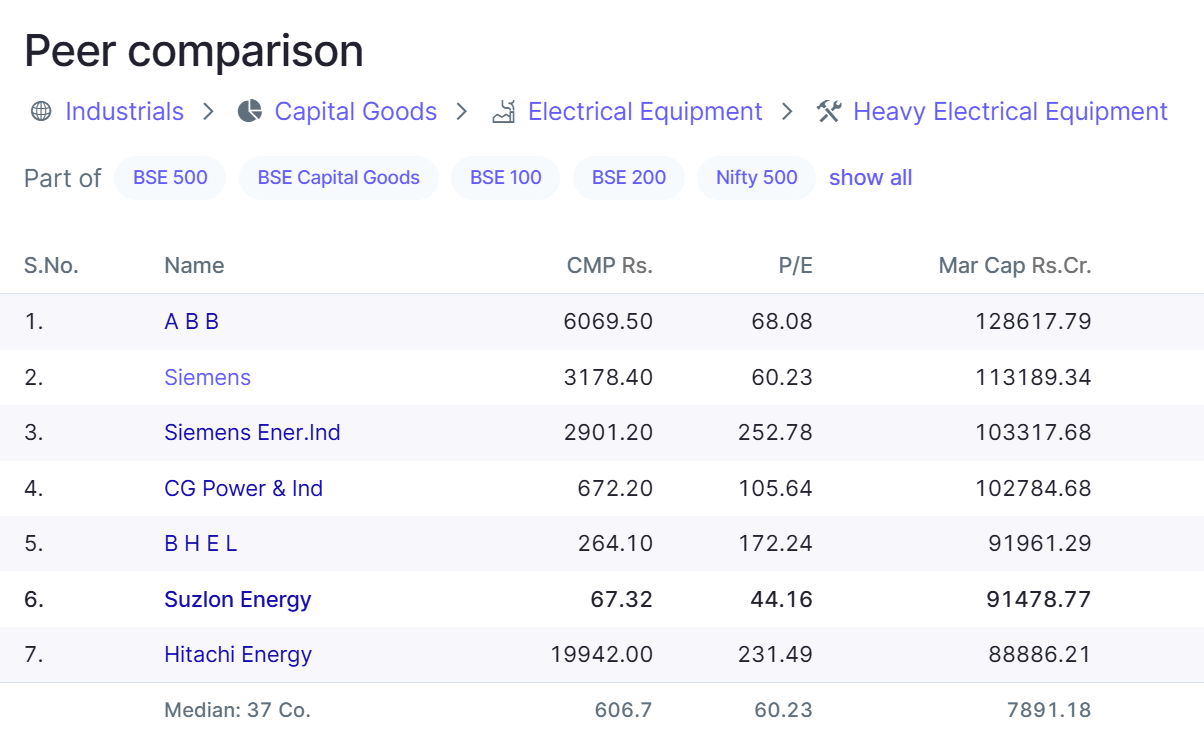Open the Capital Goods breadcrumb link
Image resolution: width=1204 pixels, height=748 pixels.
tap(356, 111)
